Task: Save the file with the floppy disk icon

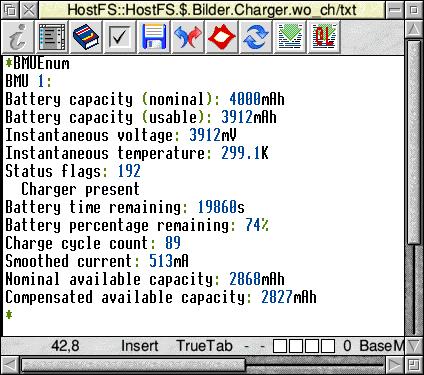Action: click(x=154, y=37)
